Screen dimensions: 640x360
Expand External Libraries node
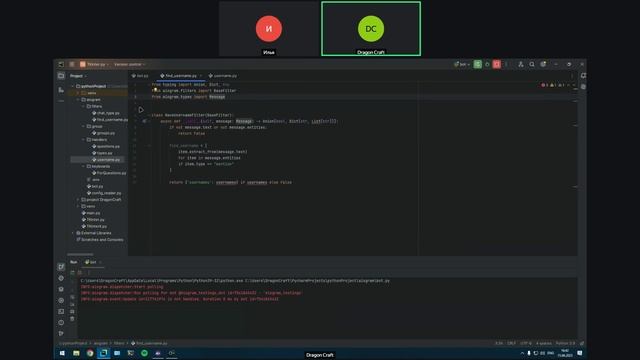pos(73,233)
